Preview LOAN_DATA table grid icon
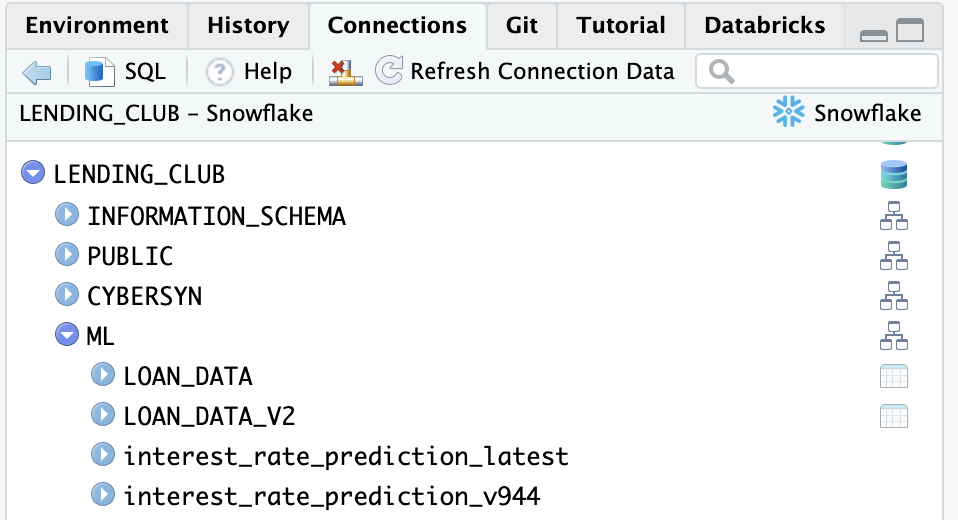 [893, 376]
